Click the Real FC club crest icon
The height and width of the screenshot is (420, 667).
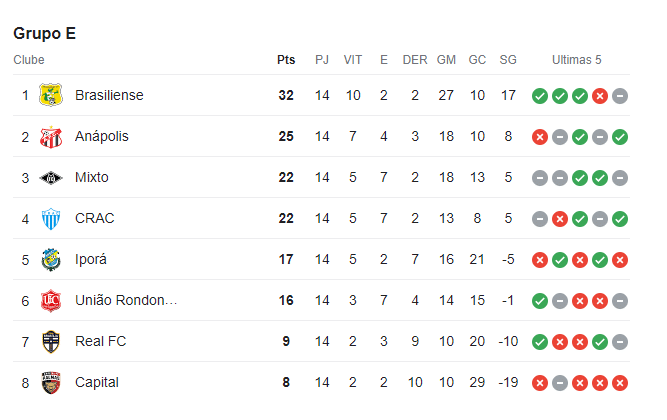[x=51, y=341]
